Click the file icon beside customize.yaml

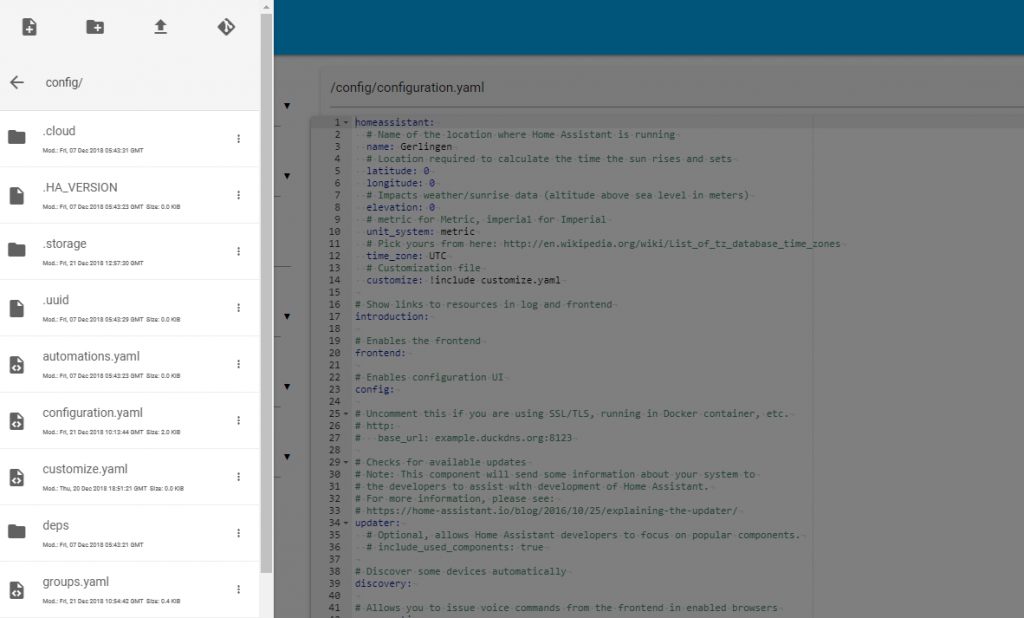pyautogui.click(x=16, y=475)
